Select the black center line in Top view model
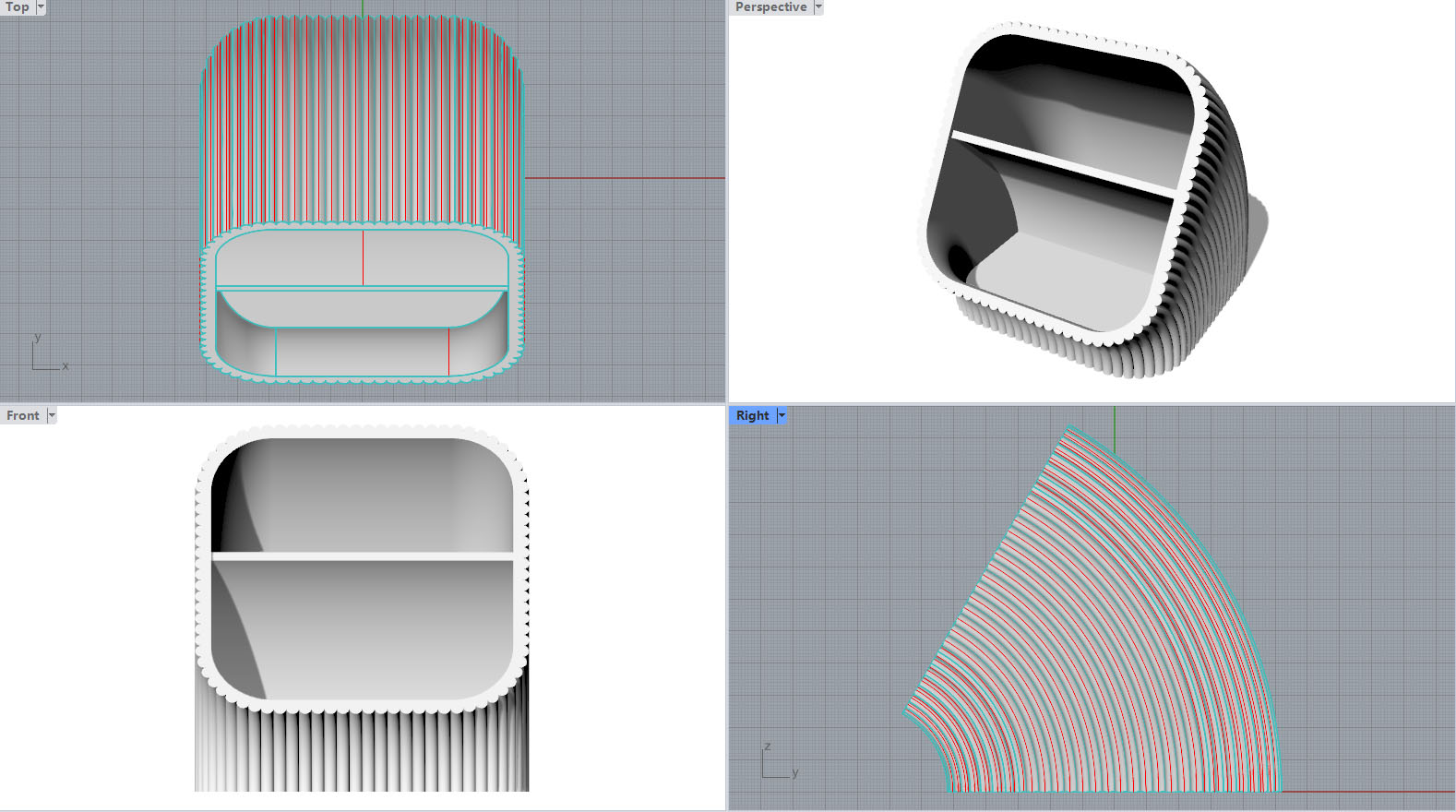The height and width of the screenshot is (812, 1456). point(363,258)
